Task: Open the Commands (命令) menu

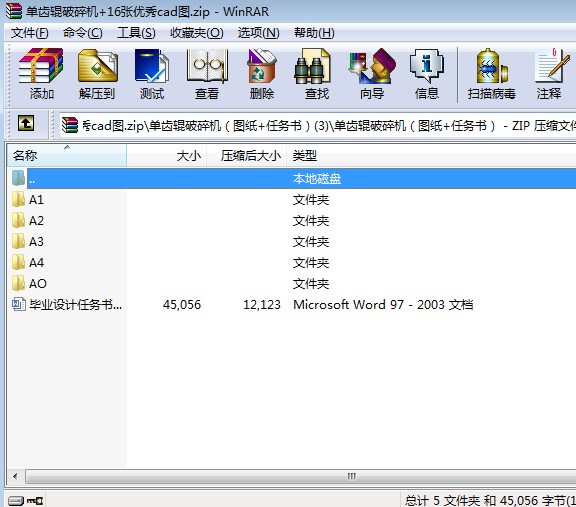Action: point(83,33)
